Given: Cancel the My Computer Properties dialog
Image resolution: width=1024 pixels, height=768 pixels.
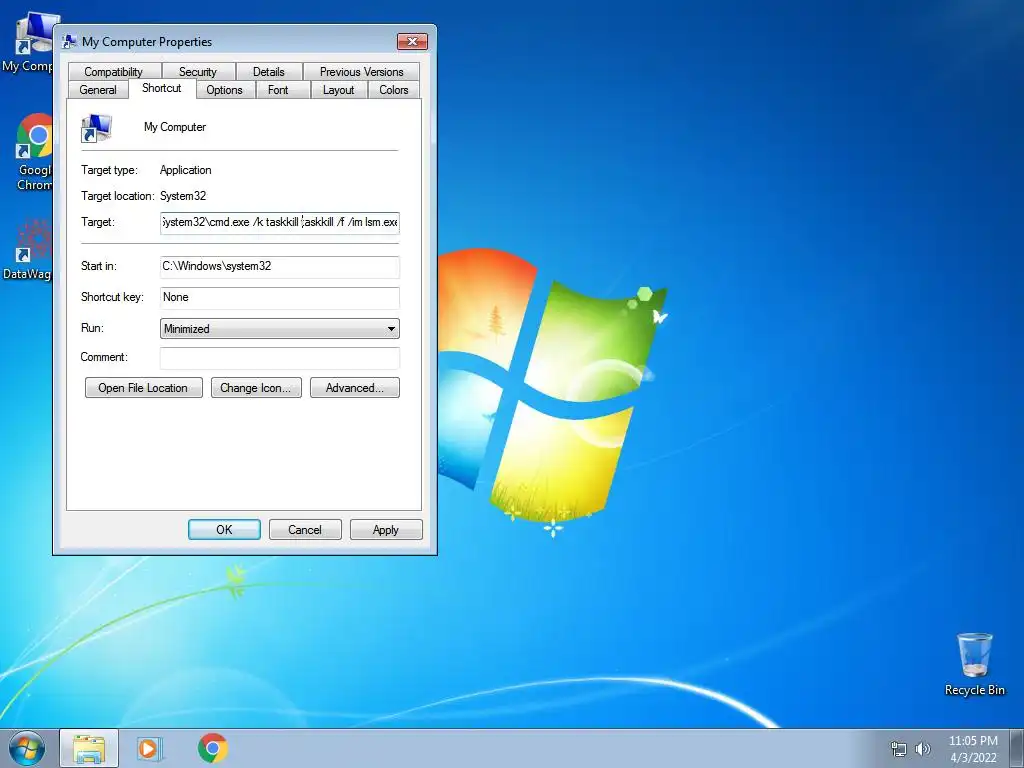Looking at the screenshot, I should tap(305, 530).
